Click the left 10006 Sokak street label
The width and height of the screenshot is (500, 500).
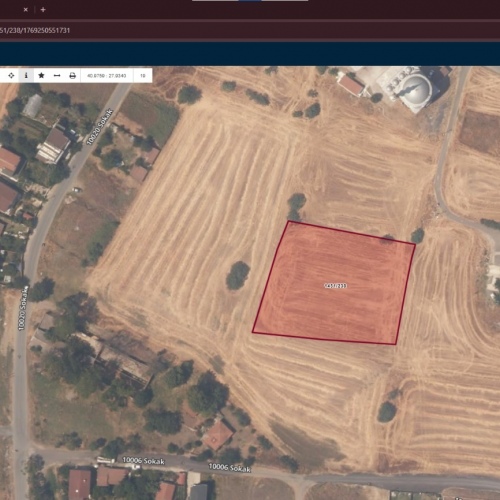(143, 461)
